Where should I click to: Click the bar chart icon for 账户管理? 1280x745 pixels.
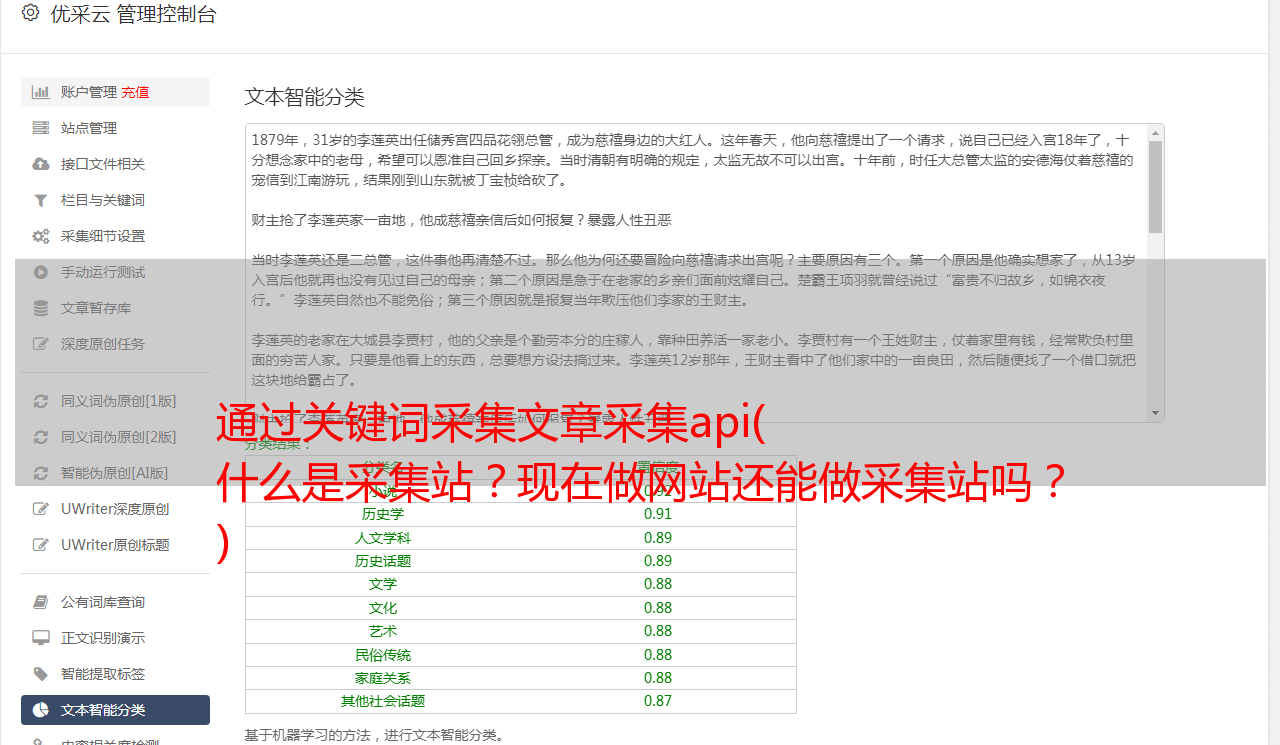pos(41,92)
